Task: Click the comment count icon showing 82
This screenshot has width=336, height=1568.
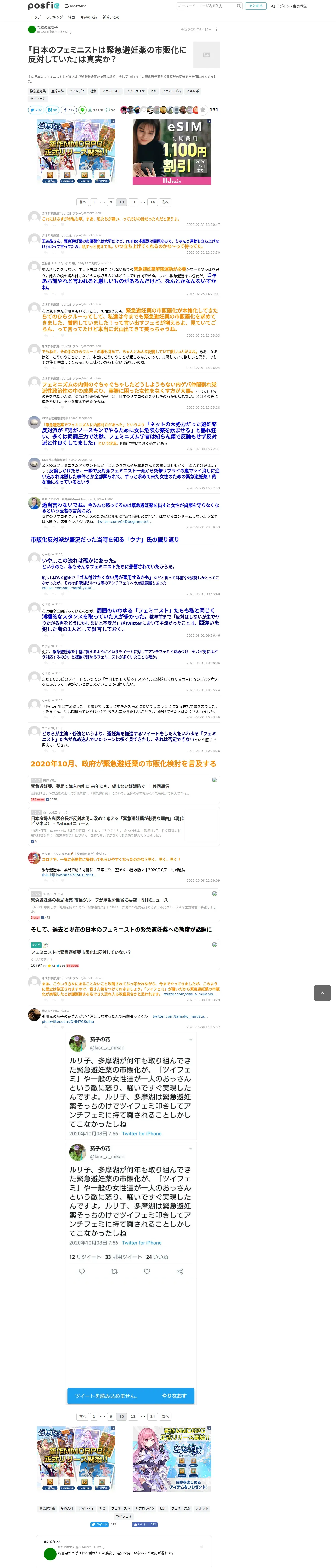Action: (110, 110)
